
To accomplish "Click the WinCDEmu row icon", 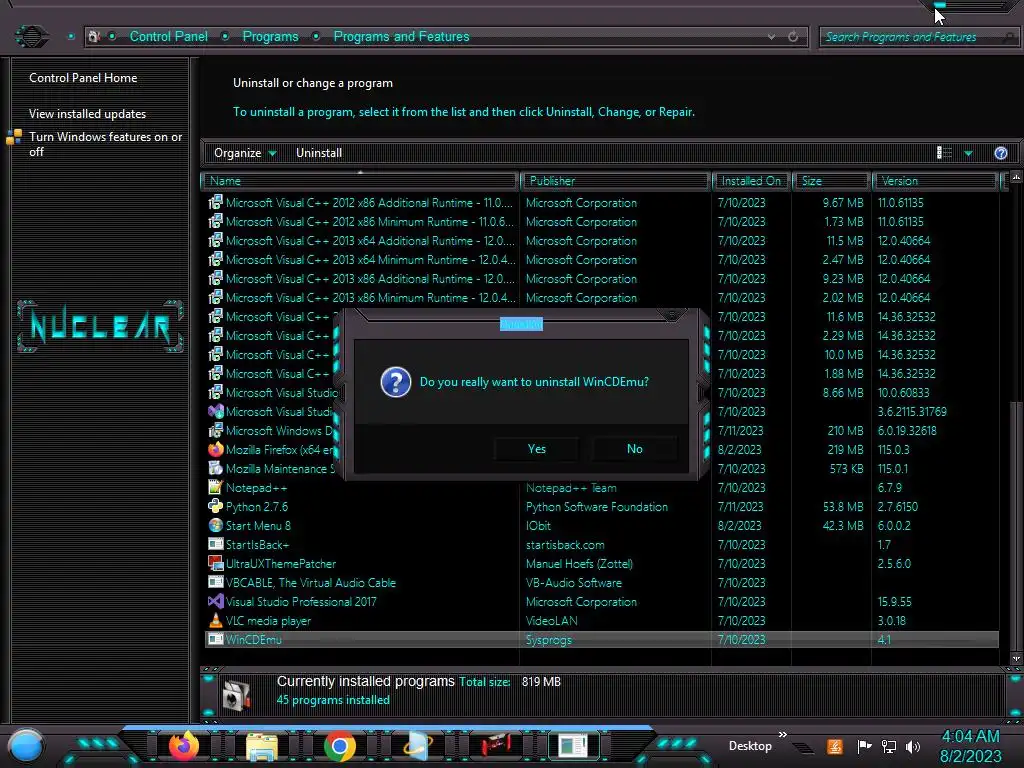I will pyautogui.click(x=216, y=639).
